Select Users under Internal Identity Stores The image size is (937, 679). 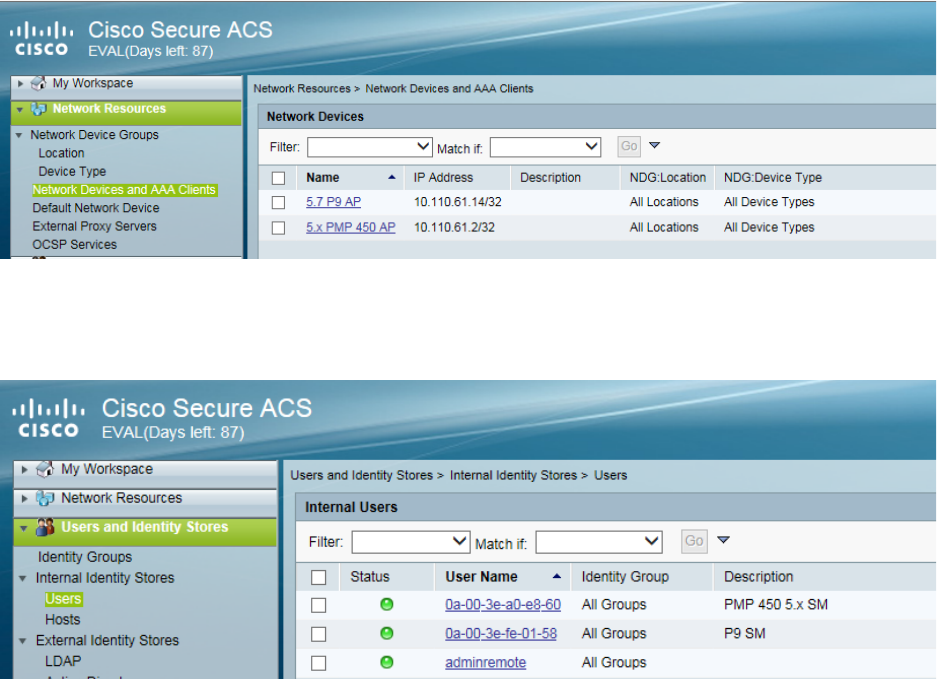63,599
